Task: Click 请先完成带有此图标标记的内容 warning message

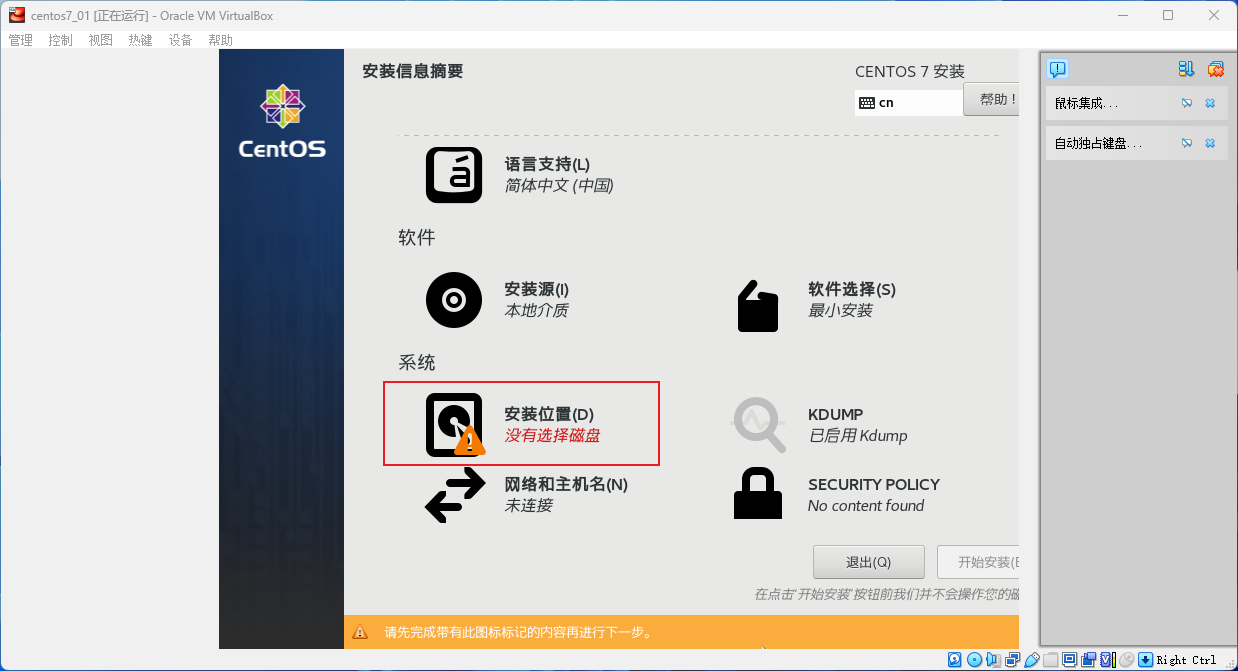Action: click(x=519, y=632)
